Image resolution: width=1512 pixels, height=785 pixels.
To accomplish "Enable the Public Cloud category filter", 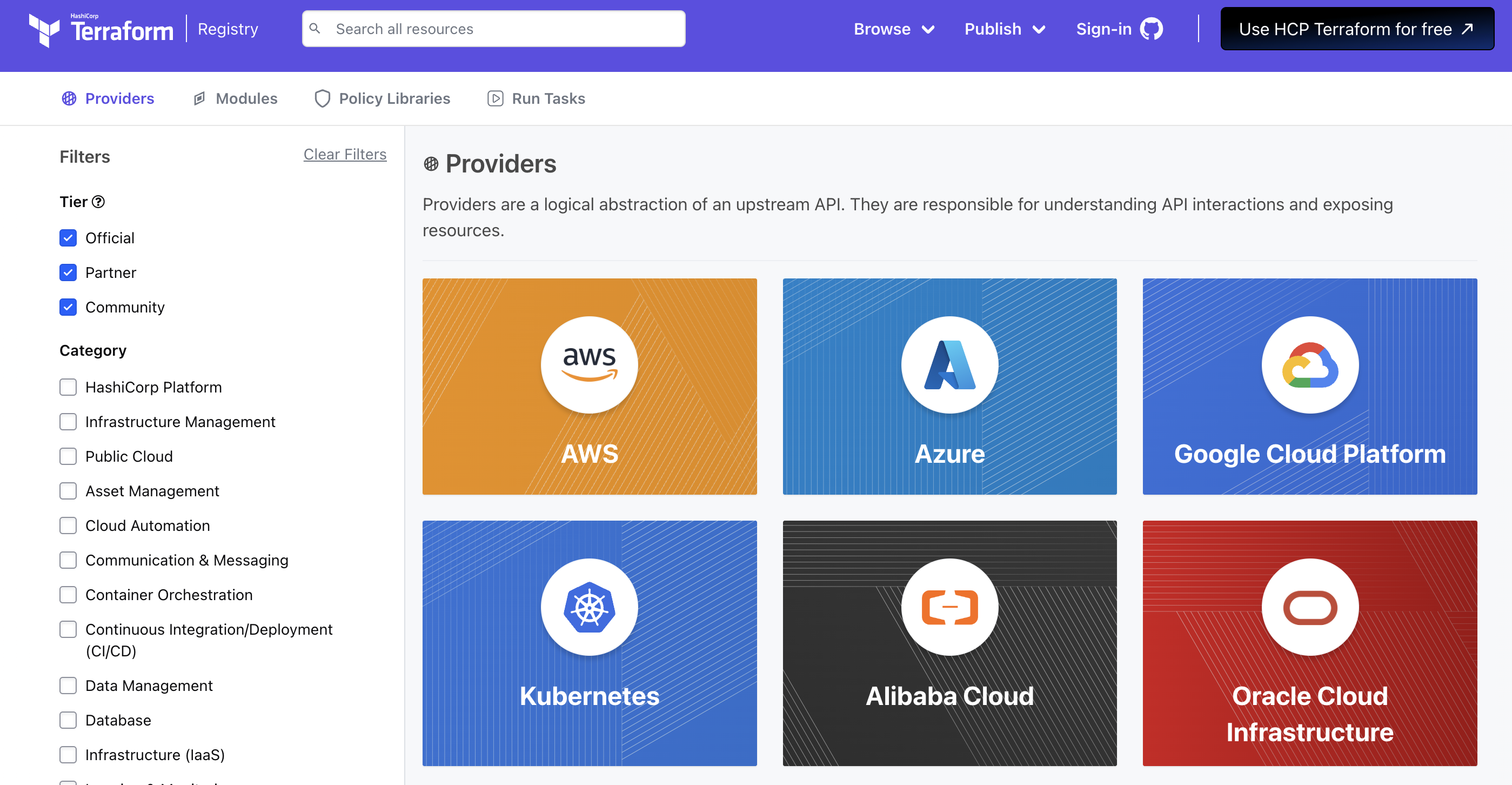I will click(x=68, y=456).
